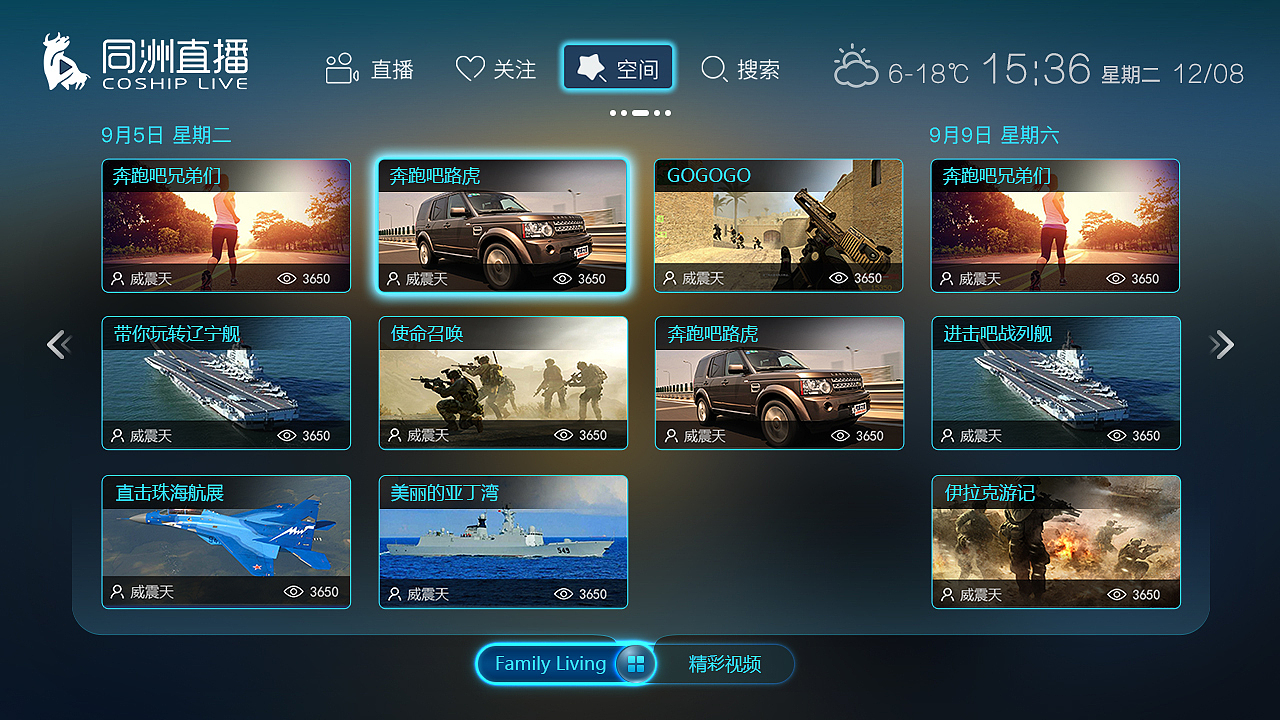
Task: Click the grid icon beside Family Living
Action: point(635,663)
